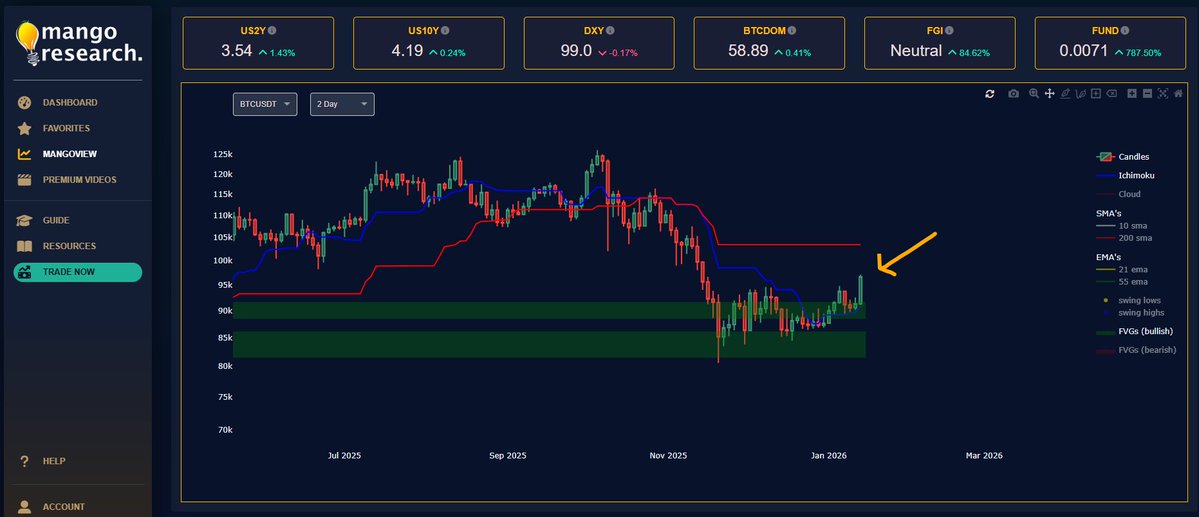Toggle Candles trace in legend
This screenshot has width=1199, height=517.
pos(1124,157)
